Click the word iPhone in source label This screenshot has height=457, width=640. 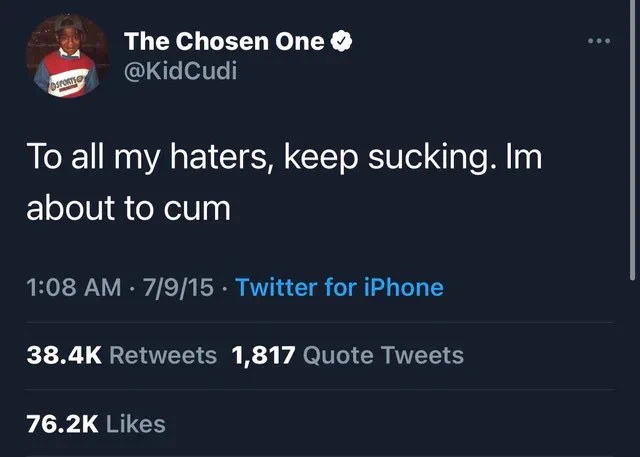click(x=403, y=288)
